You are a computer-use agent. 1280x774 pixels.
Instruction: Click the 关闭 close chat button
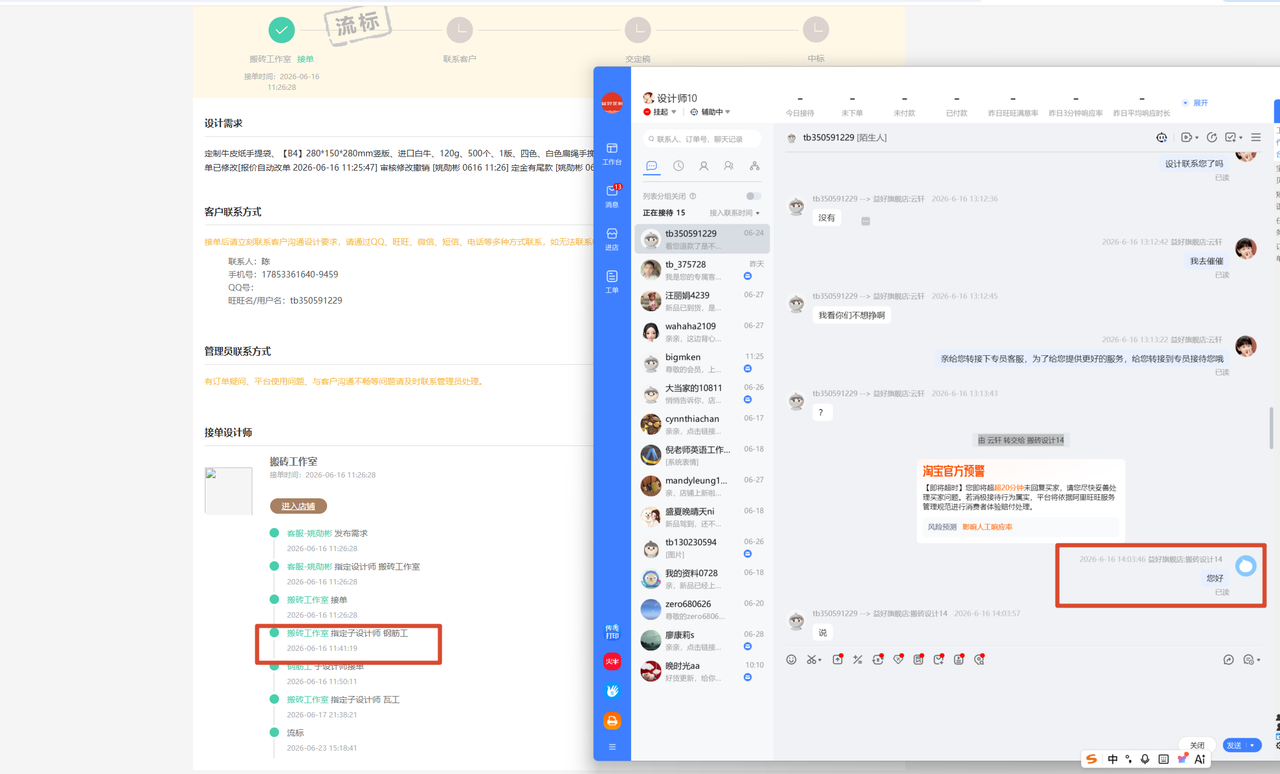(x=1197, y=746)
